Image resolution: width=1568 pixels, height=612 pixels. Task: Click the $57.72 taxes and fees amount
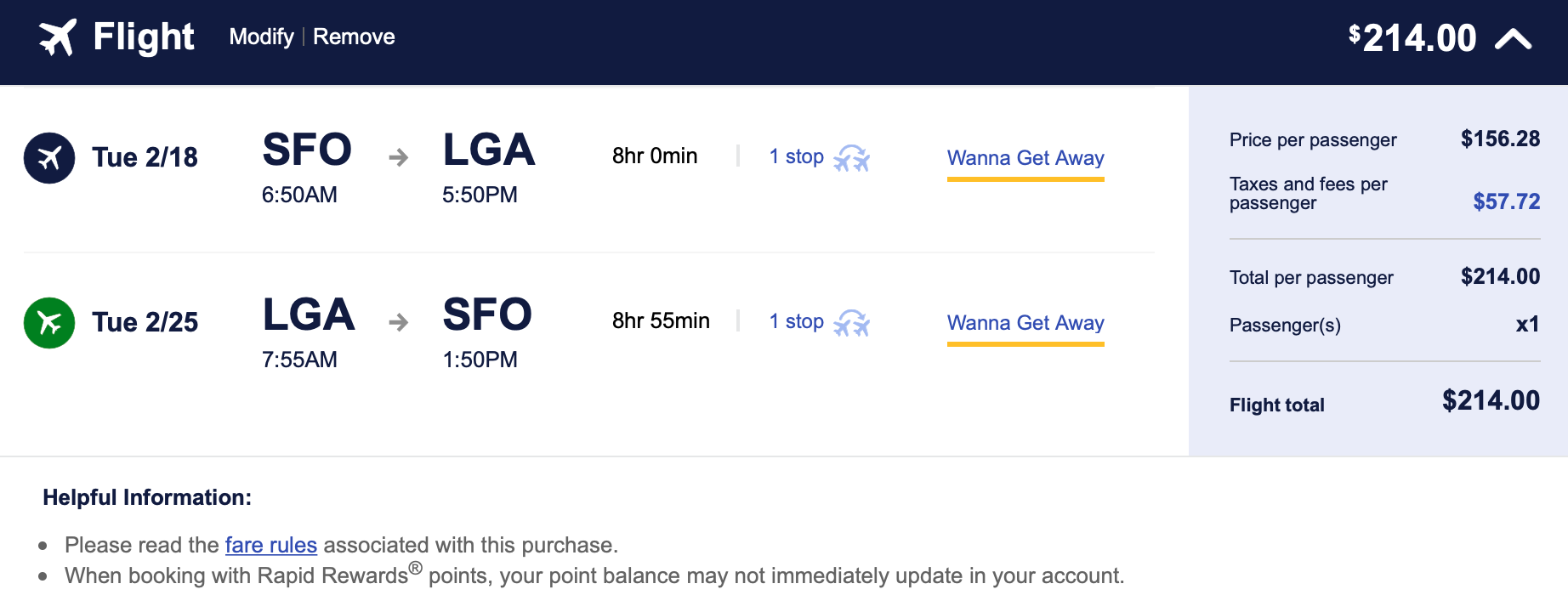(1506, 201)
